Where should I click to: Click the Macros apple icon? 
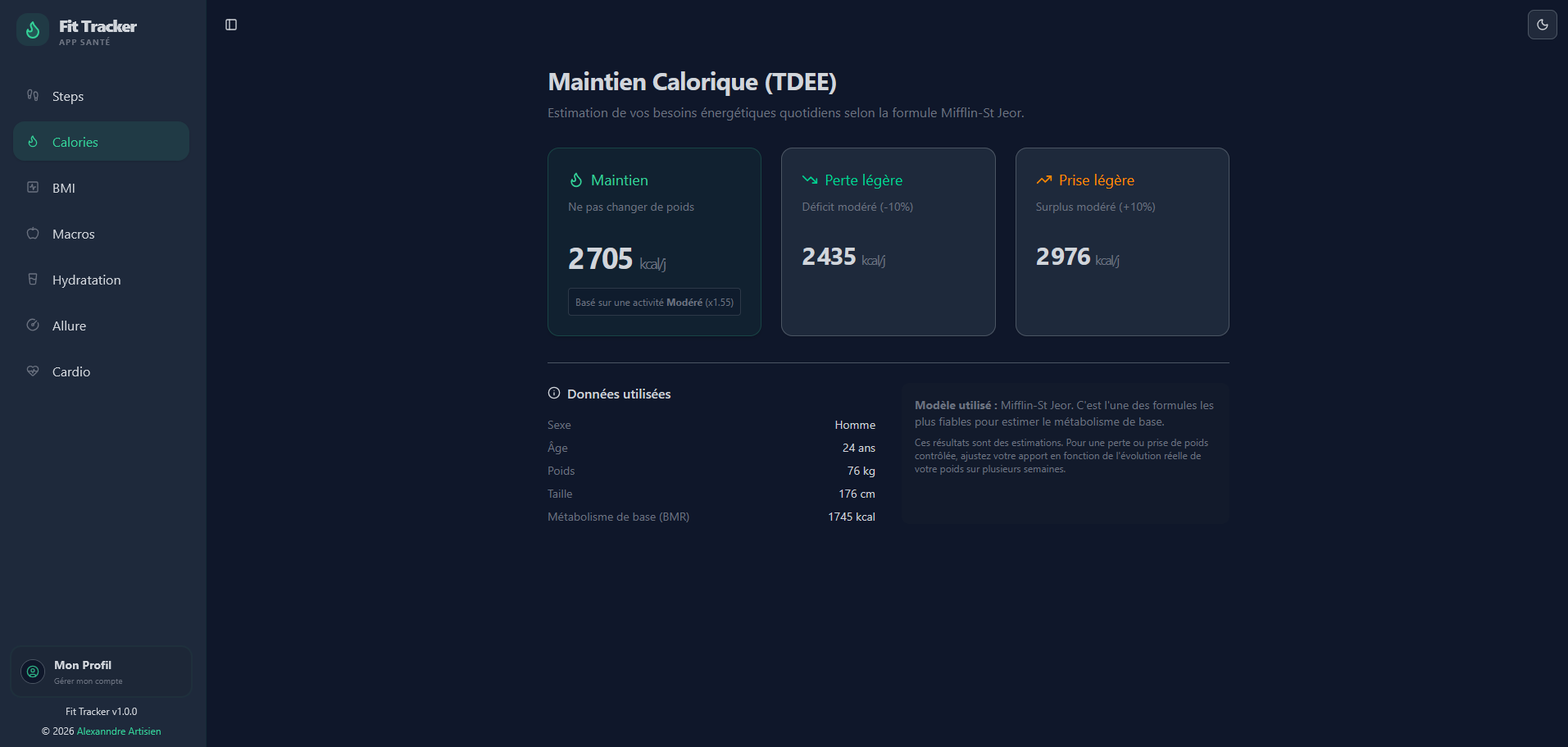(33, 234)
